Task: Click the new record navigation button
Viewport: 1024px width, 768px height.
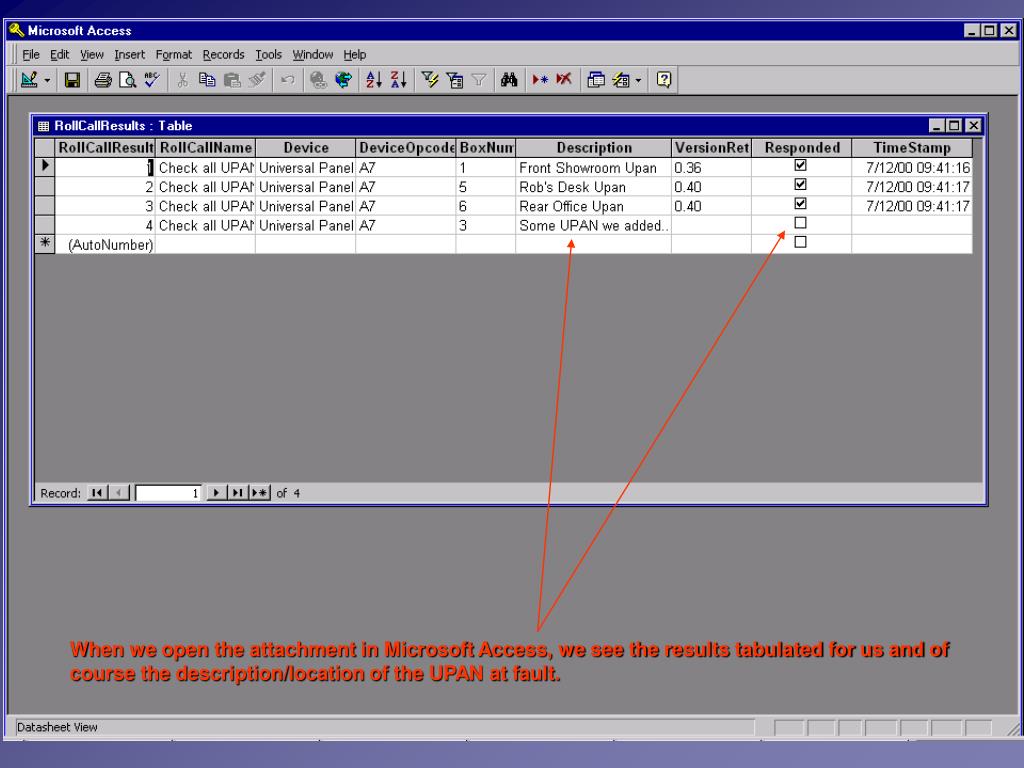Action: coord(259,493)
